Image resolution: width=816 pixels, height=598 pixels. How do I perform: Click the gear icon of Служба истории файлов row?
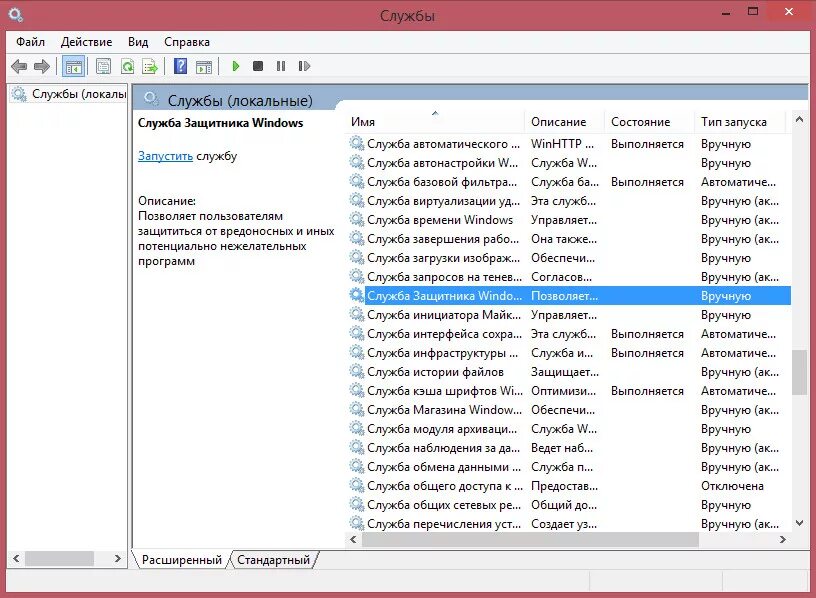tap(356, 371)
